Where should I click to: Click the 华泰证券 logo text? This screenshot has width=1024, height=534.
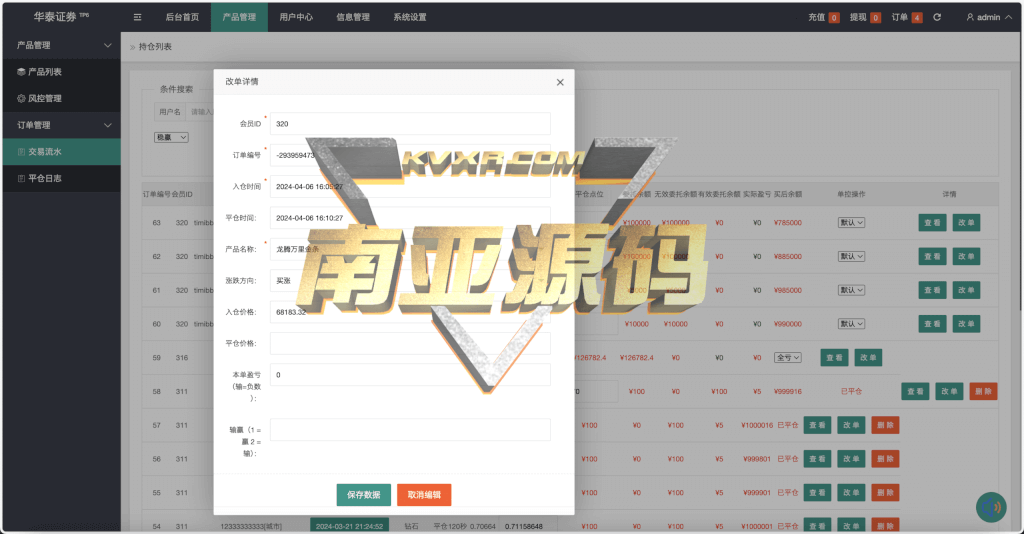coord(55,17)
